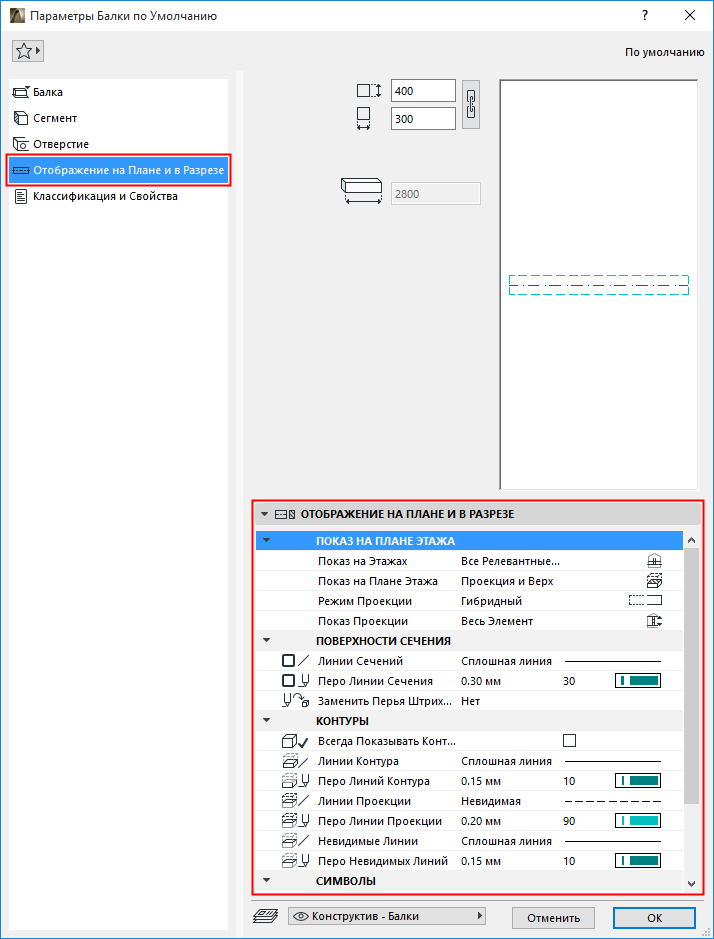Open the Невидимые Линии line type Сплошная линия

(x=507, y=841)
